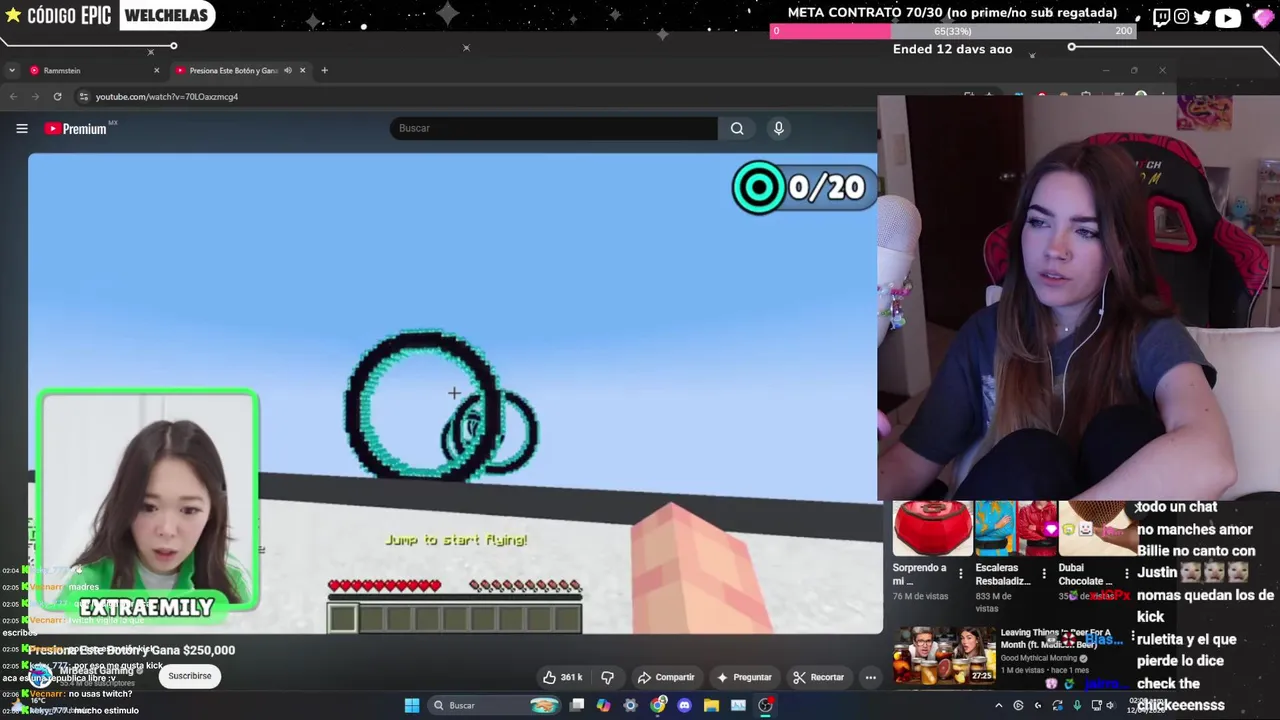The width and height of the screenshot is (1280, 720).
Task: Open a new browser tab
Action: (324, 70)
